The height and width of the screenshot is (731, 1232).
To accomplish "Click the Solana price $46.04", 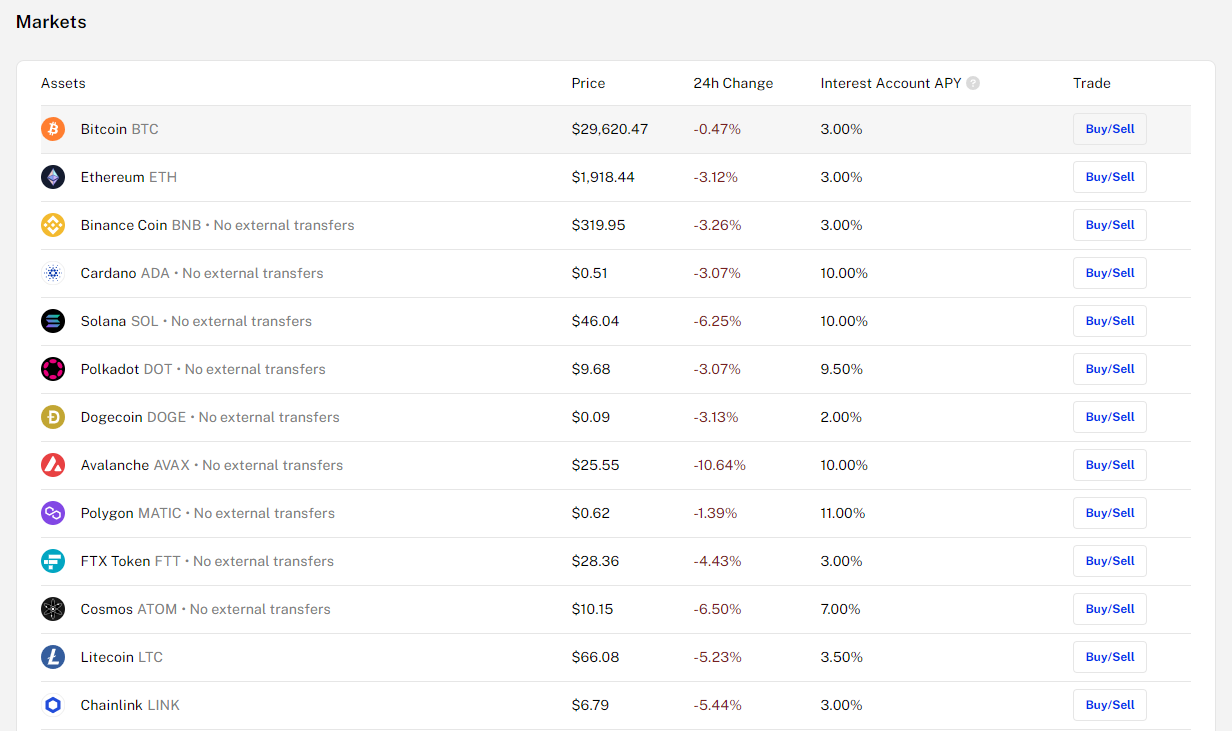I will [595, 321].
